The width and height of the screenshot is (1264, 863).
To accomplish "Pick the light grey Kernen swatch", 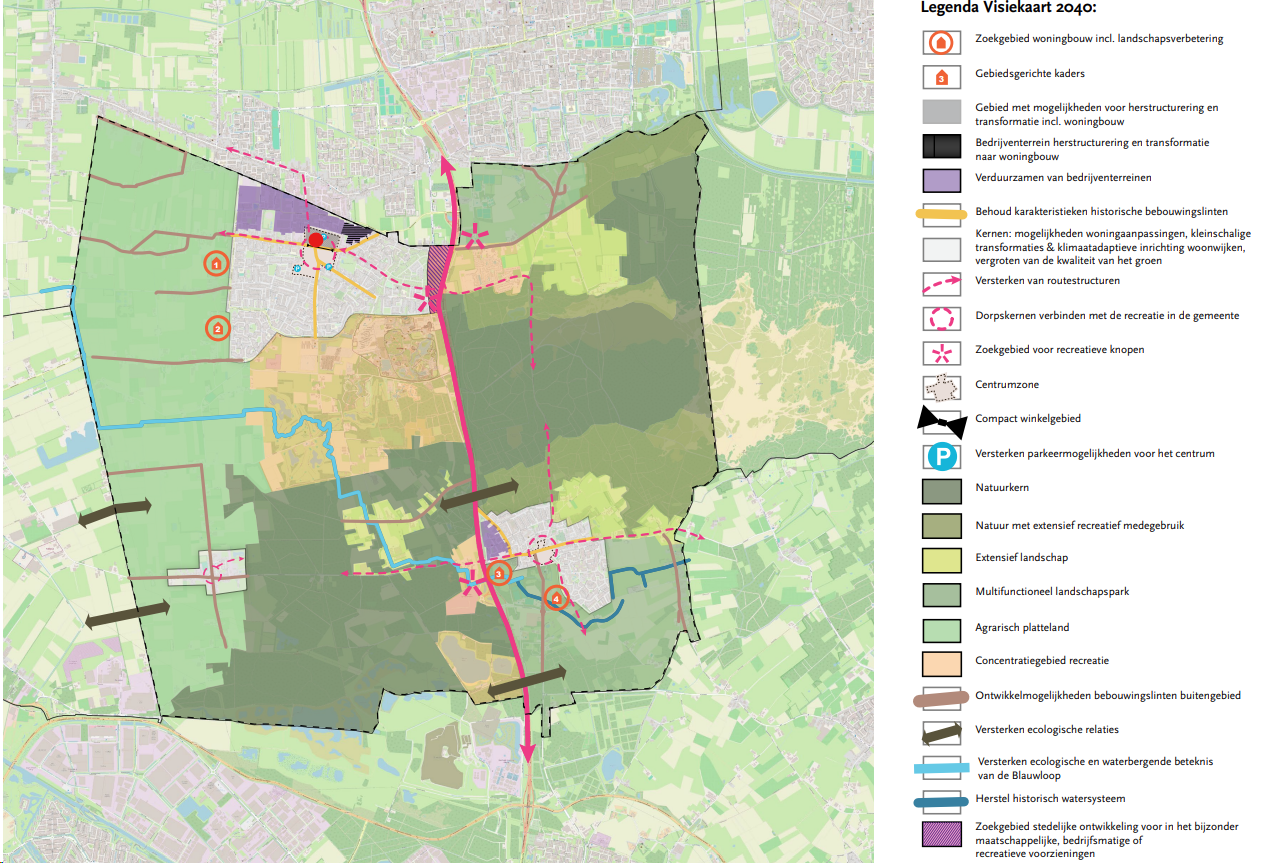I will point(942,250).
